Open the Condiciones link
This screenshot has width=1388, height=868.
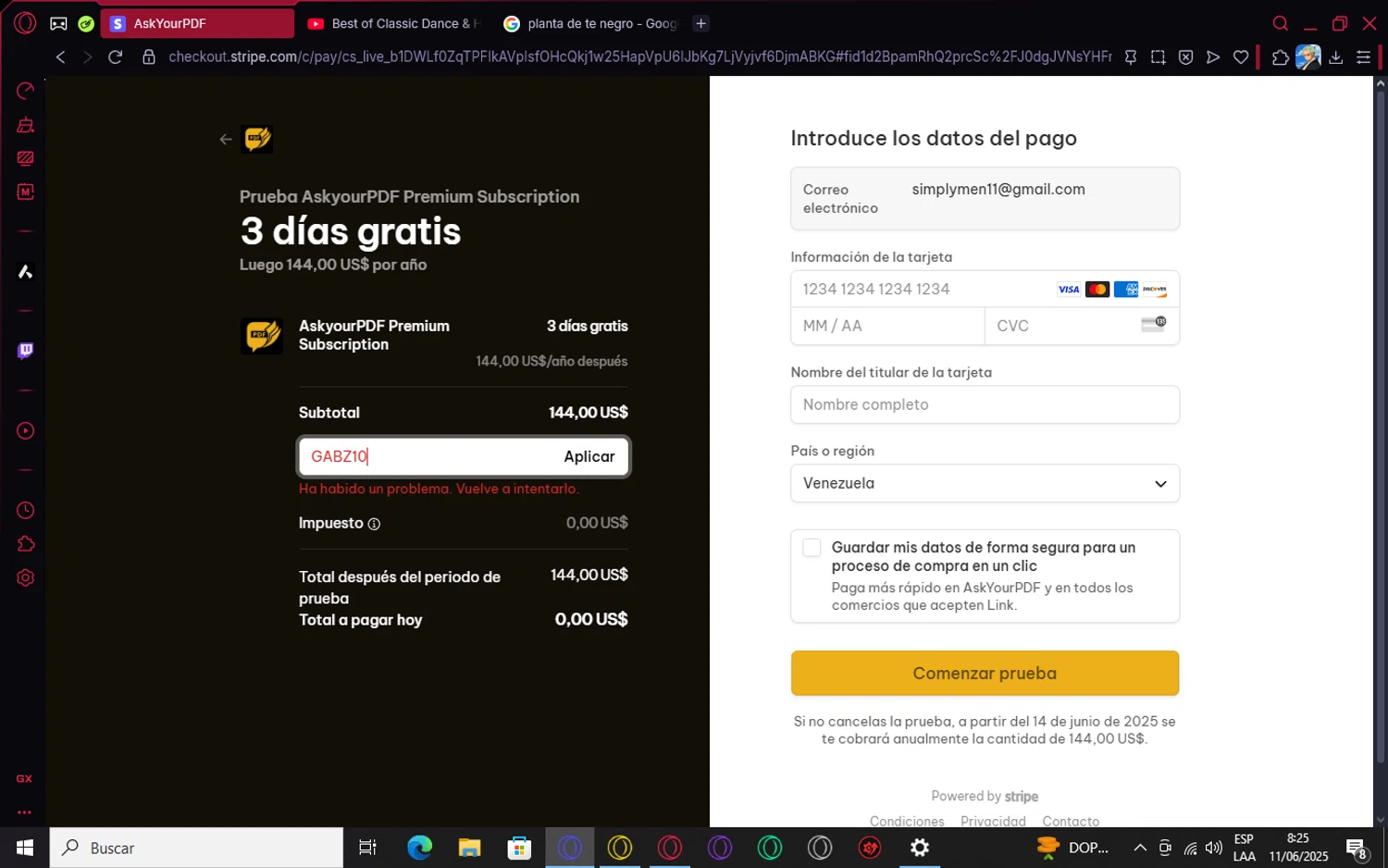pos(907,822)
